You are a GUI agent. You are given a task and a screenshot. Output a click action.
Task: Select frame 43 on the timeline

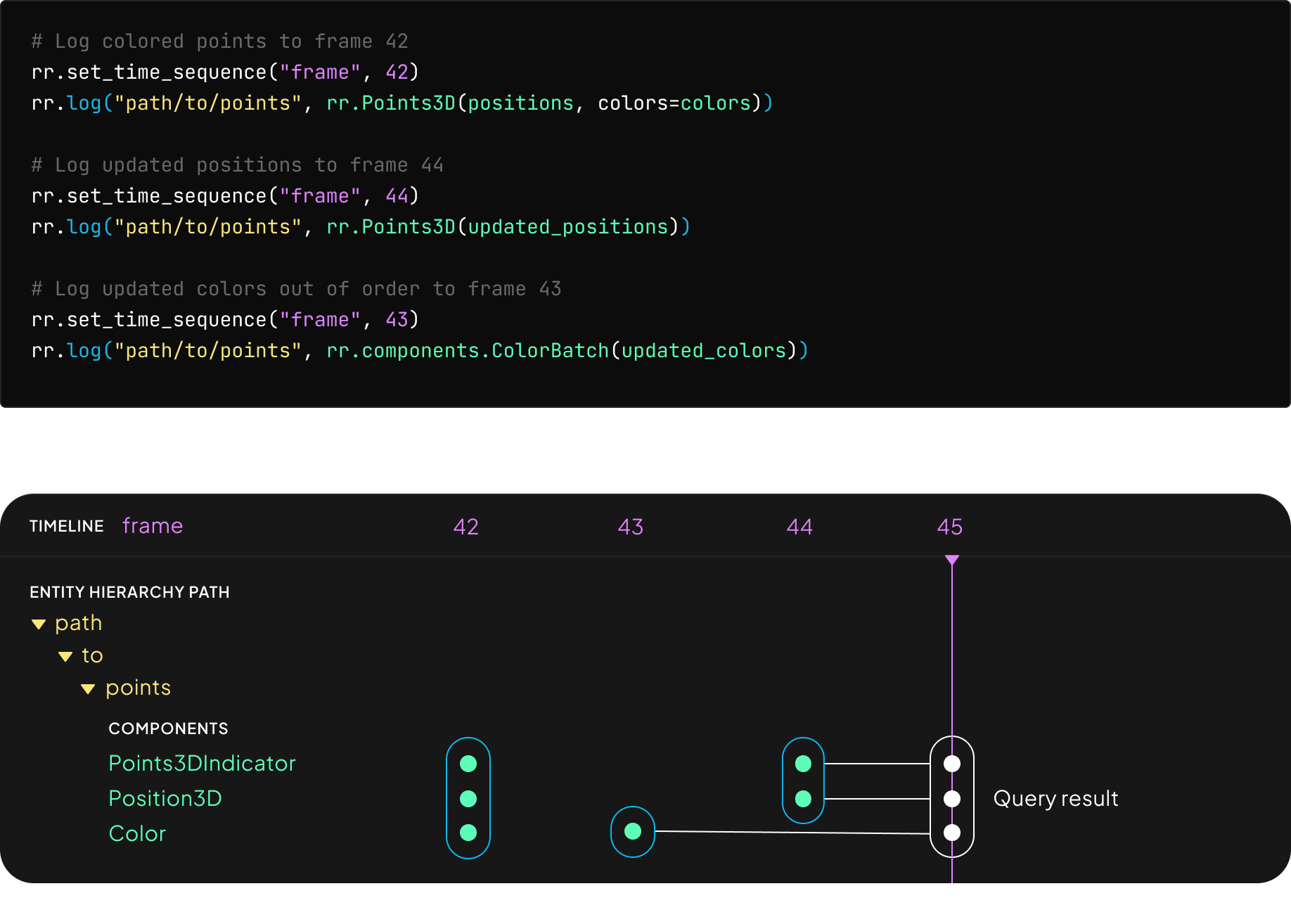[x=631, y=526]
